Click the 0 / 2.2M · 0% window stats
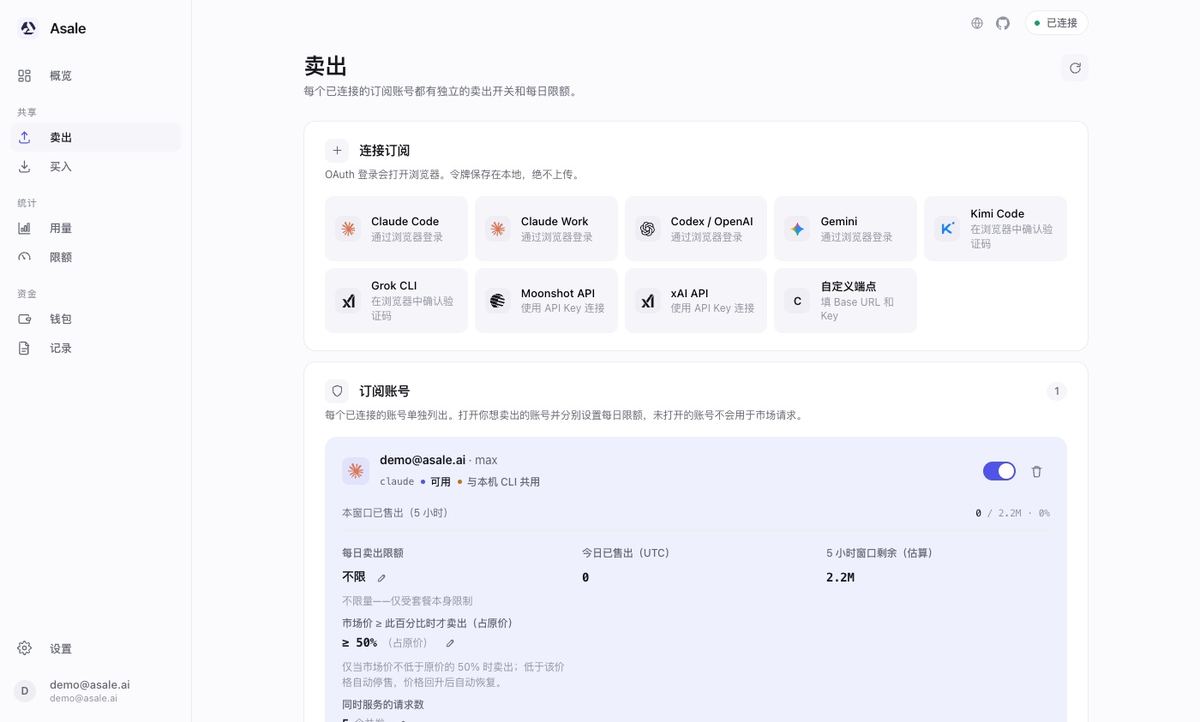The height and width of the screenshot is (722, 1200). [x=1012, y=513]
